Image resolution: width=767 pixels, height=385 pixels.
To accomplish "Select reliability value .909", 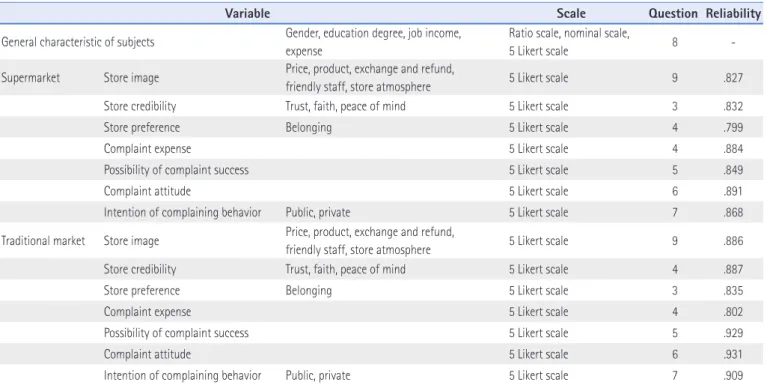I will 733,376.
